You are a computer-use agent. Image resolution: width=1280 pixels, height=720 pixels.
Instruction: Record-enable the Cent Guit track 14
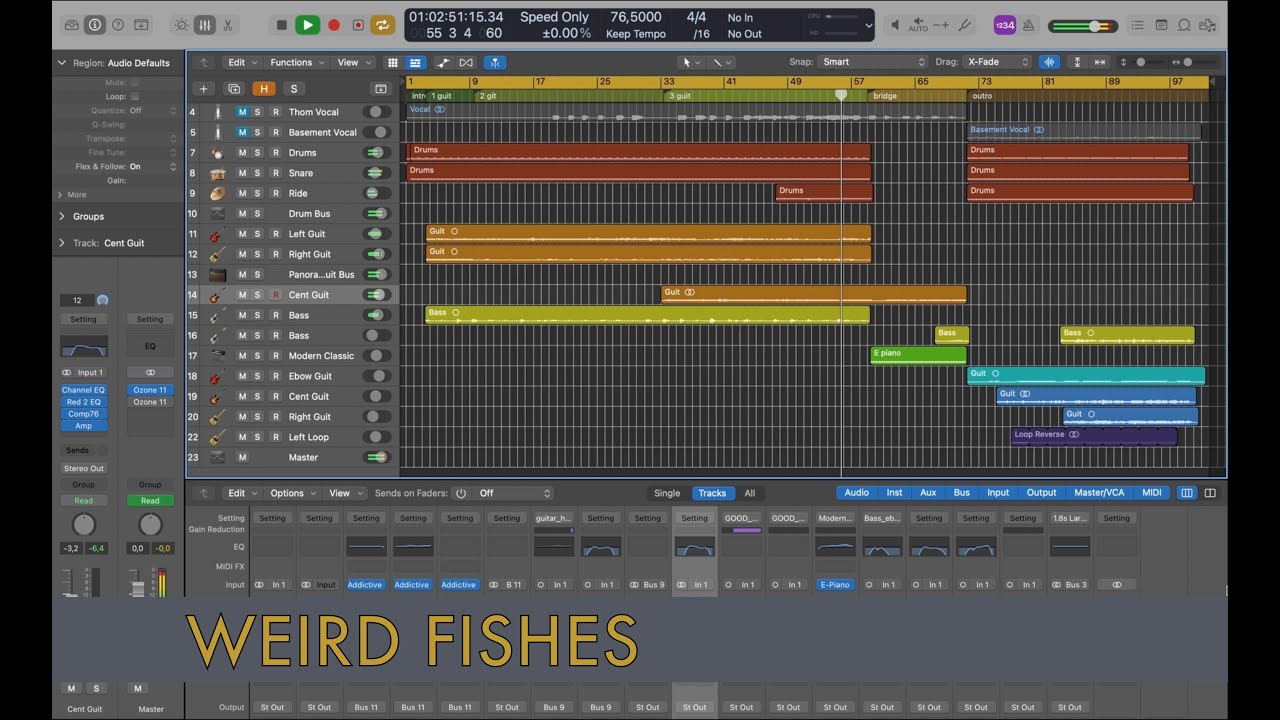[x=275, y=295]
